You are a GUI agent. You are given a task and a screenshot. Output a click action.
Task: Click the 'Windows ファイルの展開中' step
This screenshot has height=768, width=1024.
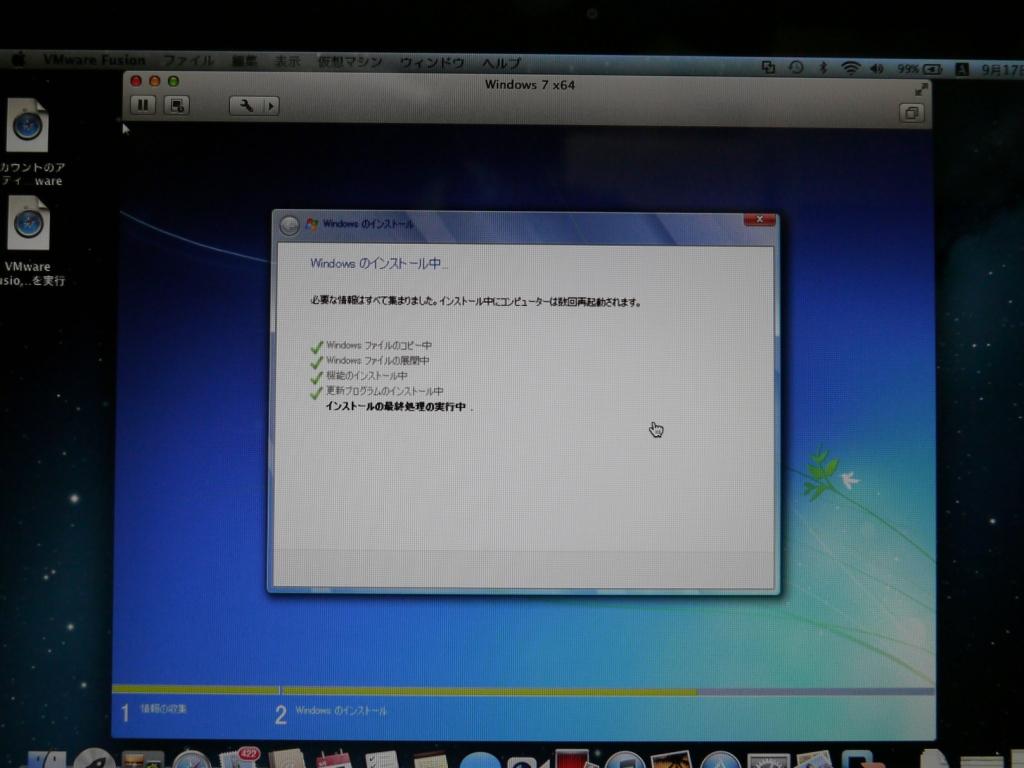(x=377, y=360)
